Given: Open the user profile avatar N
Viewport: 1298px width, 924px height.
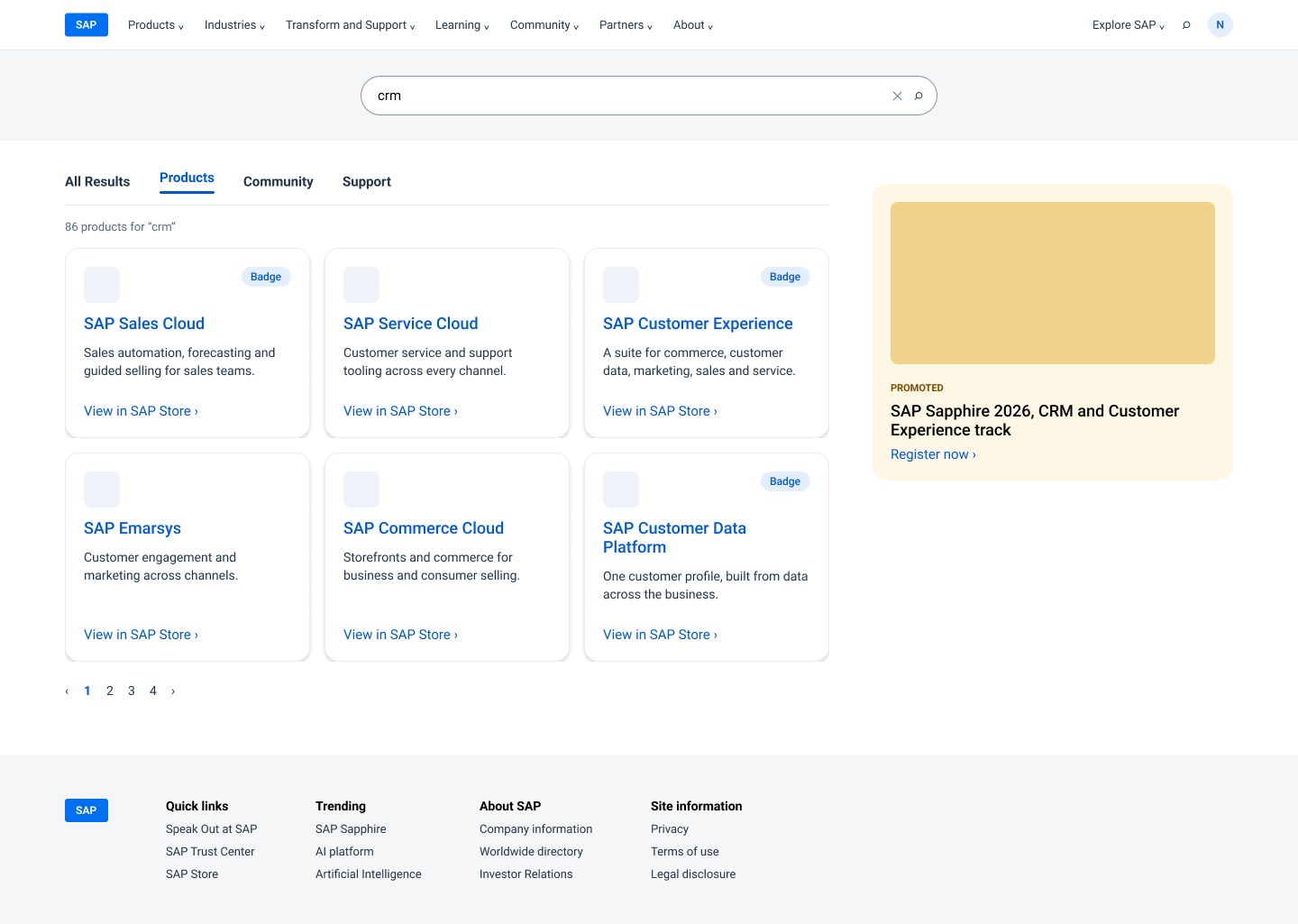Looking at the screenshot, I should pos(1220,25).
